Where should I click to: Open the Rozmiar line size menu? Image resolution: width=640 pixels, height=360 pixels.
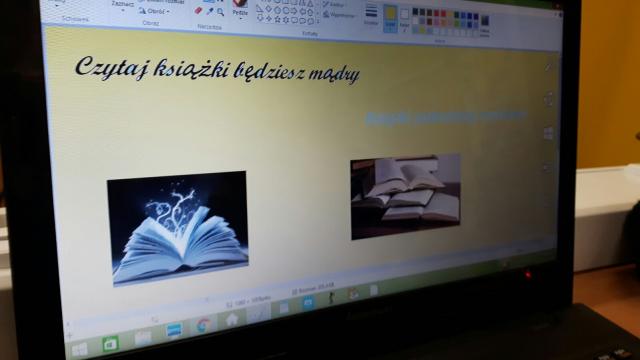[371, 14]
